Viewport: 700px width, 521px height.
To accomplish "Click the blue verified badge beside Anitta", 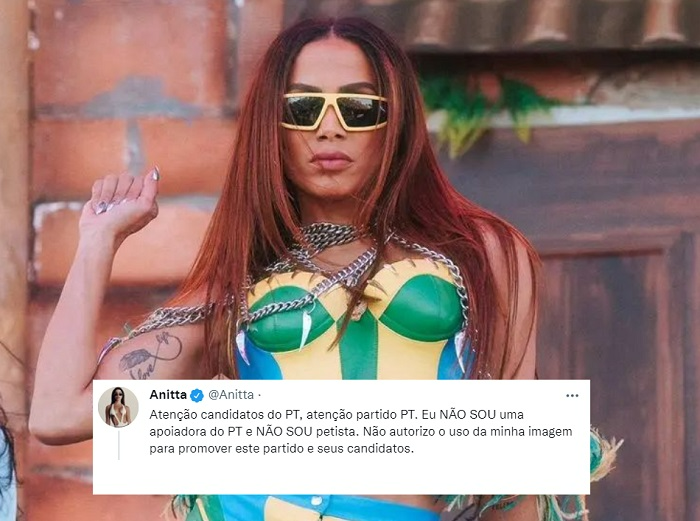I will pos(196,395).
